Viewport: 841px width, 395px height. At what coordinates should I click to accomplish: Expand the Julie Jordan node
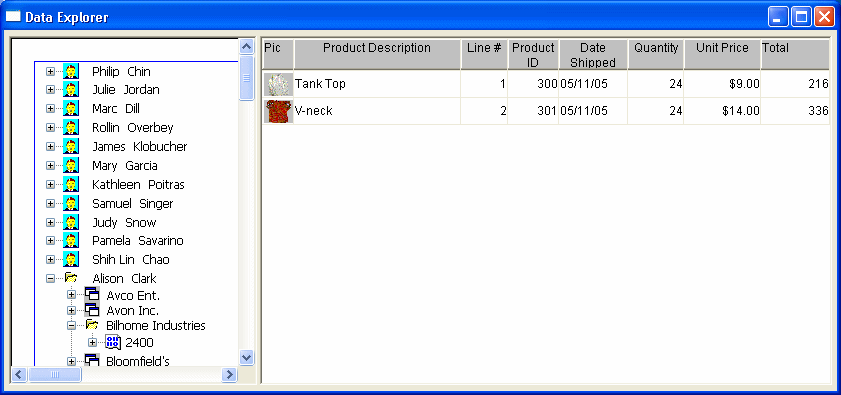tap(50, 90)
